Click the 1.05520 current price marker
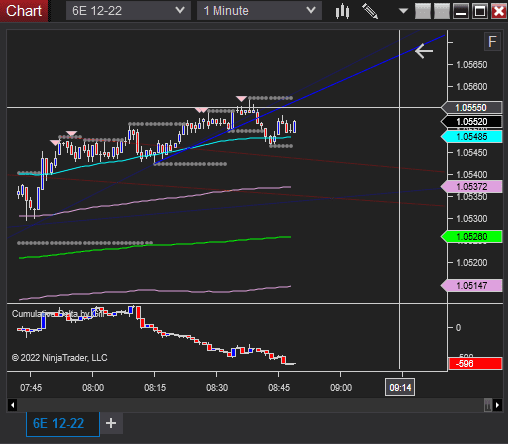The width and height of the screenshot is (508, 444). point(472,122)
